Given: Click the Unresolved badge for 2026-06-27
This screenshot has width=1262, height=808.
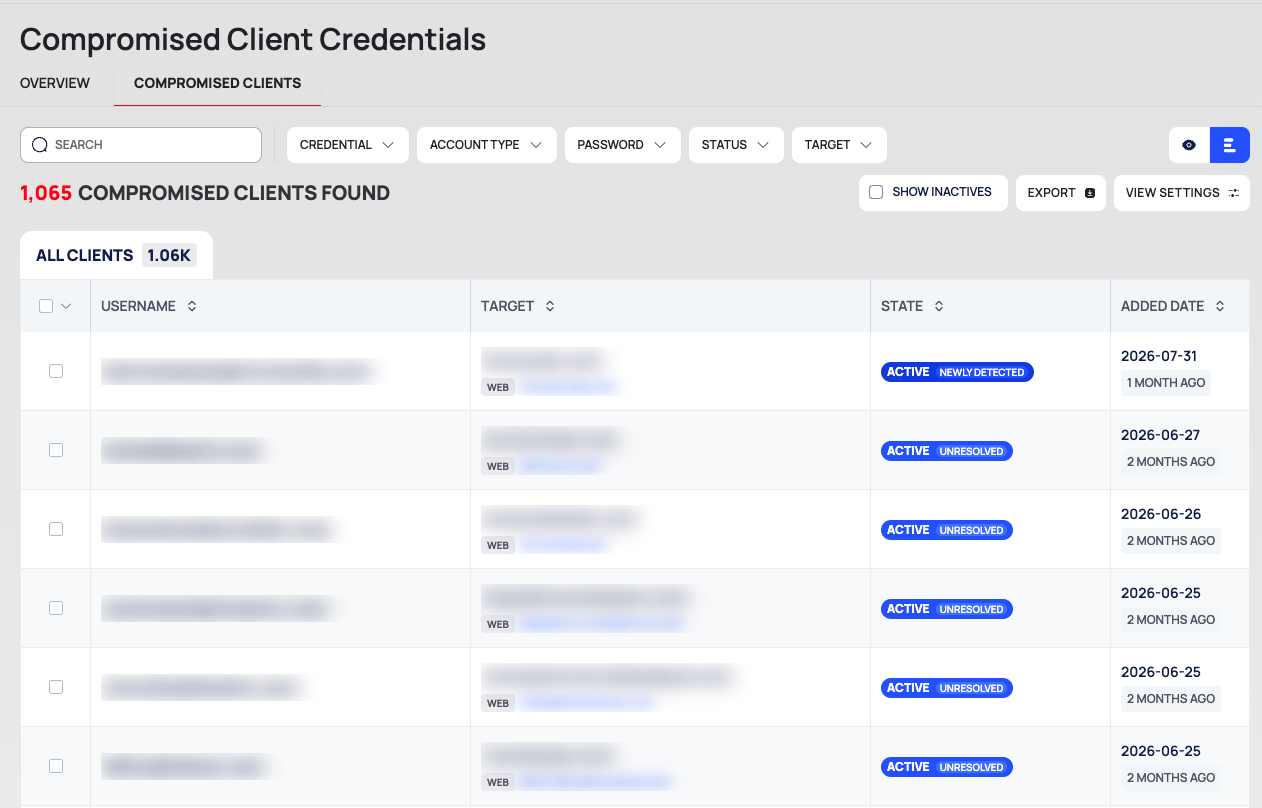Looking at the screenshot, I should click(971, 451).
